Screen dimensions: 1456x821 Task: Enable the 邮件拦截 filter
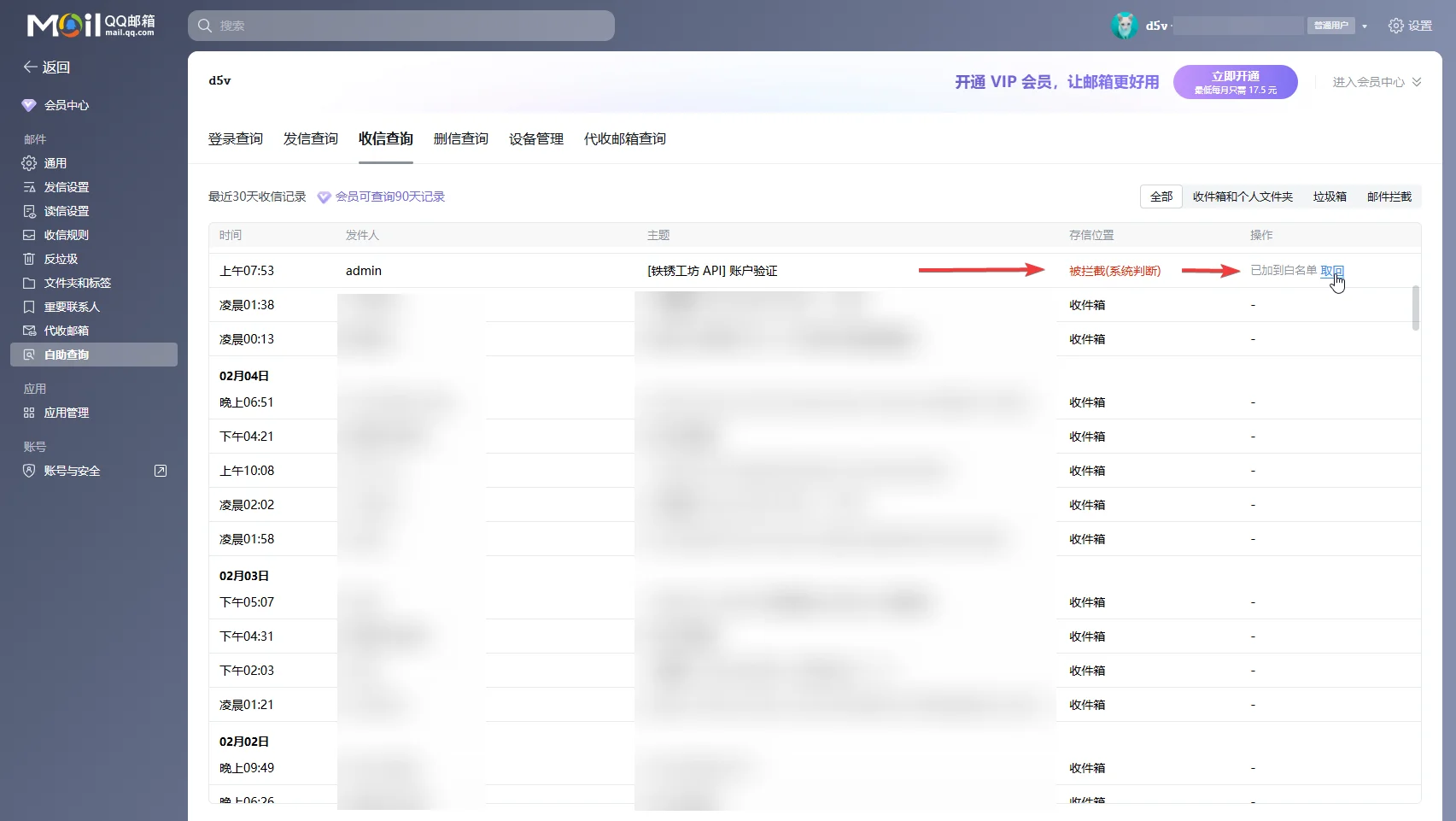[x=1388, y=196]
